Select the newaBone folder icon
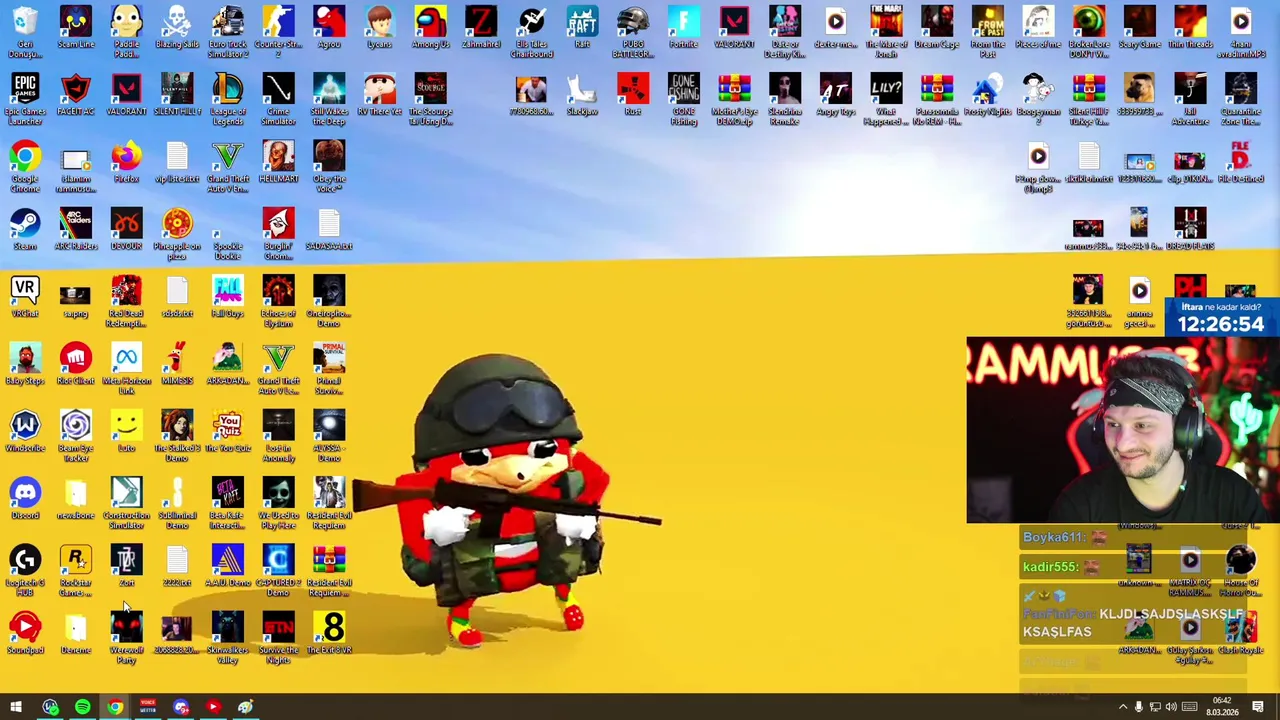The height and width of the screenshot is (720, 1280). 76,498
